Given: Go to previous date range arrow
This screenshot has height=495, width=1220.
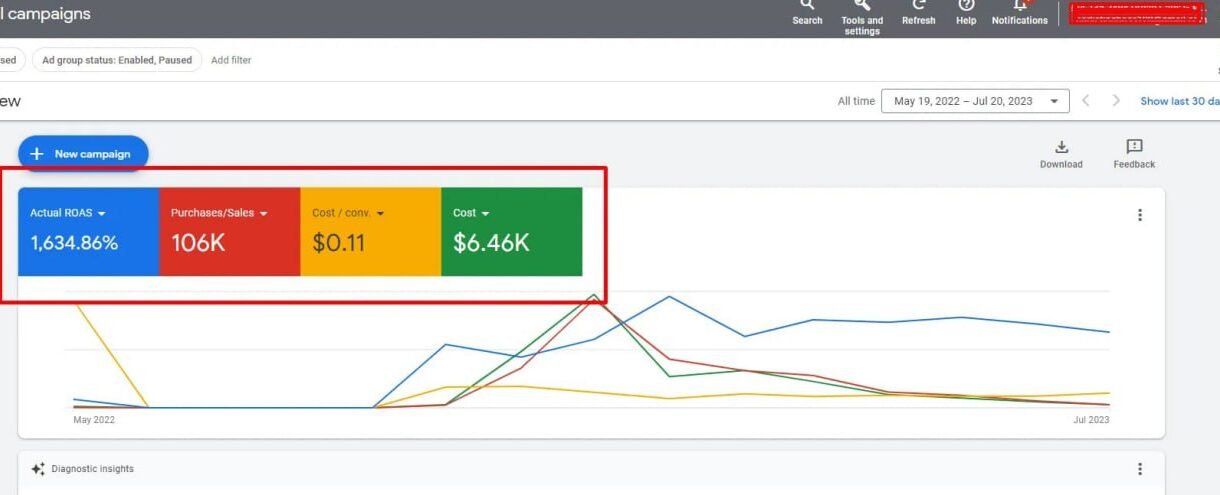Looking at the screenshot, I should tap(1086, 101).
